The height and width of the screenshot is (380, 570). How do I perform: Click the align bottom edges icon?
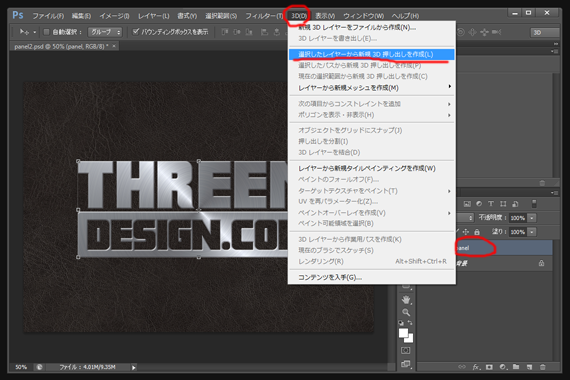click(249, 32)
